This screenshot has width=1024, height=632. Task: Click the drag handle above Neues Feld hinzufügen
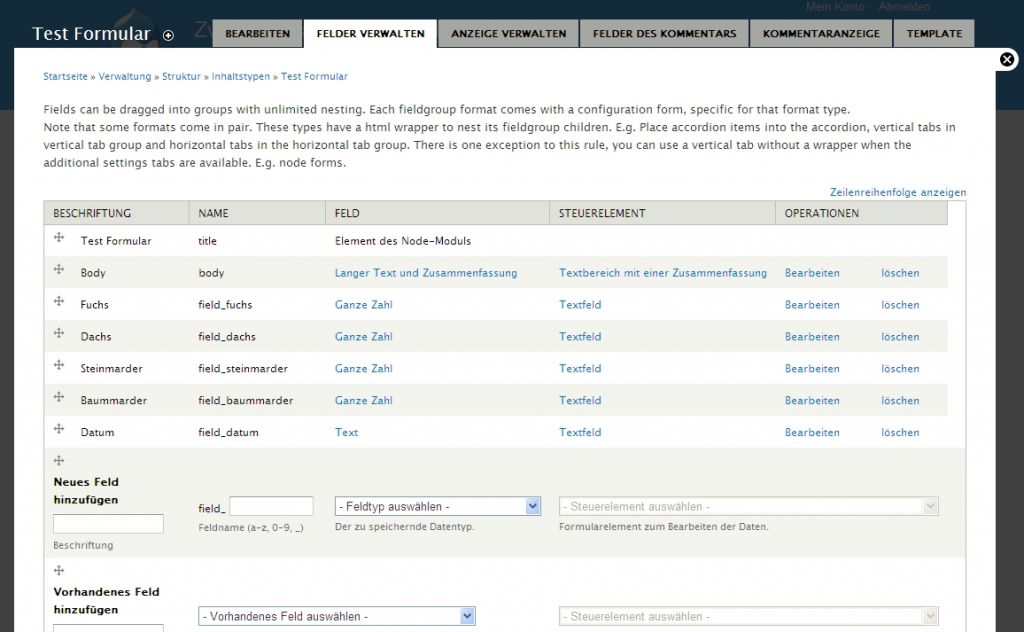pyautogui.click(x=59, y=461)
